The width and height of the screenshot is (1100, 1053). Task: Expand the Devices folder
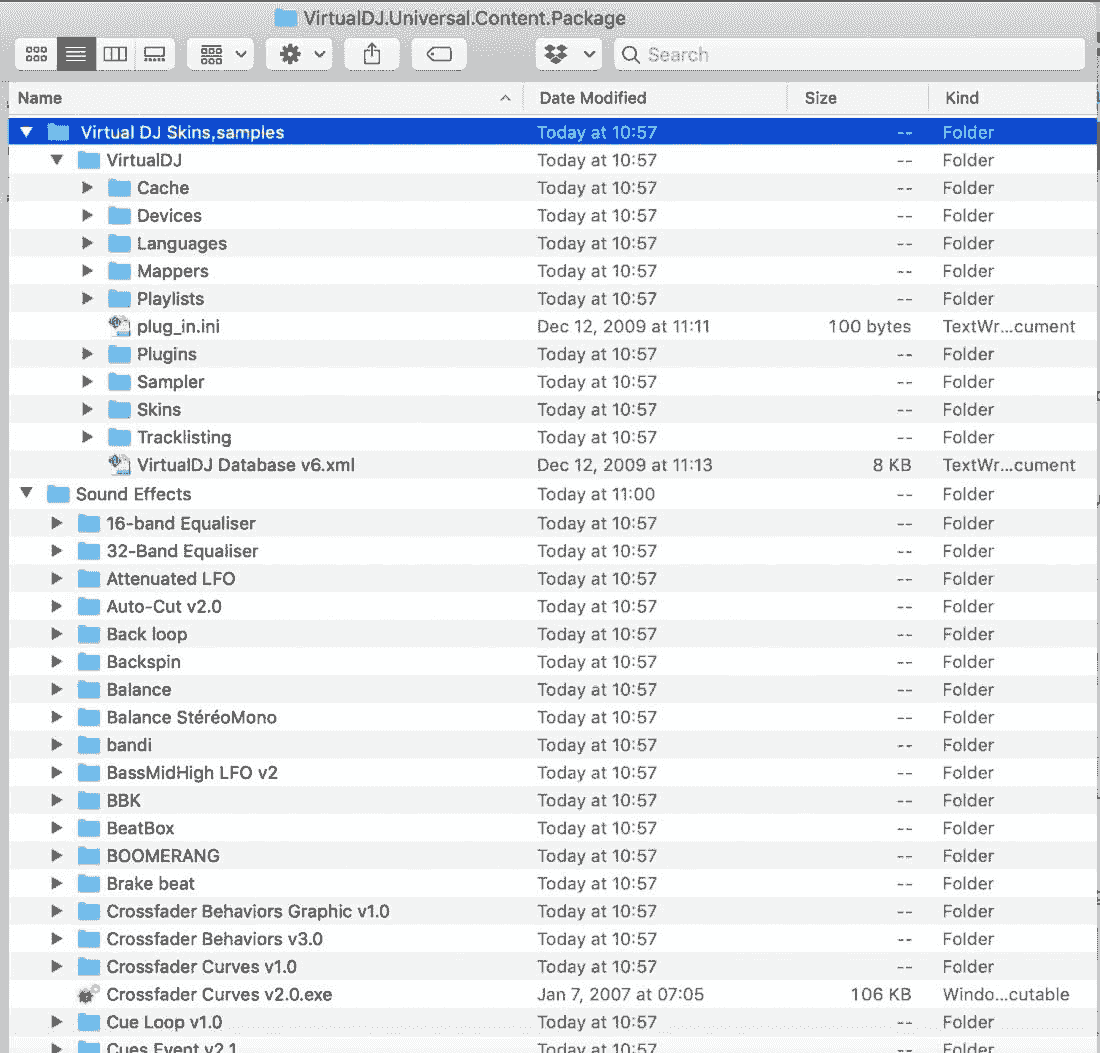pos(87,215)
